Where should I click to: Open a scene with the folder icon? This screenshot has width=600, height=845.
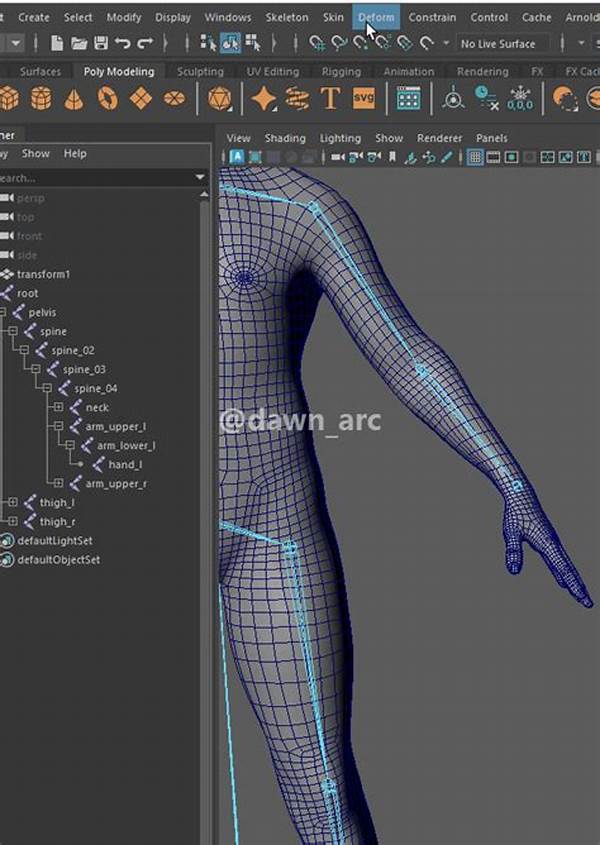[79, 43]
